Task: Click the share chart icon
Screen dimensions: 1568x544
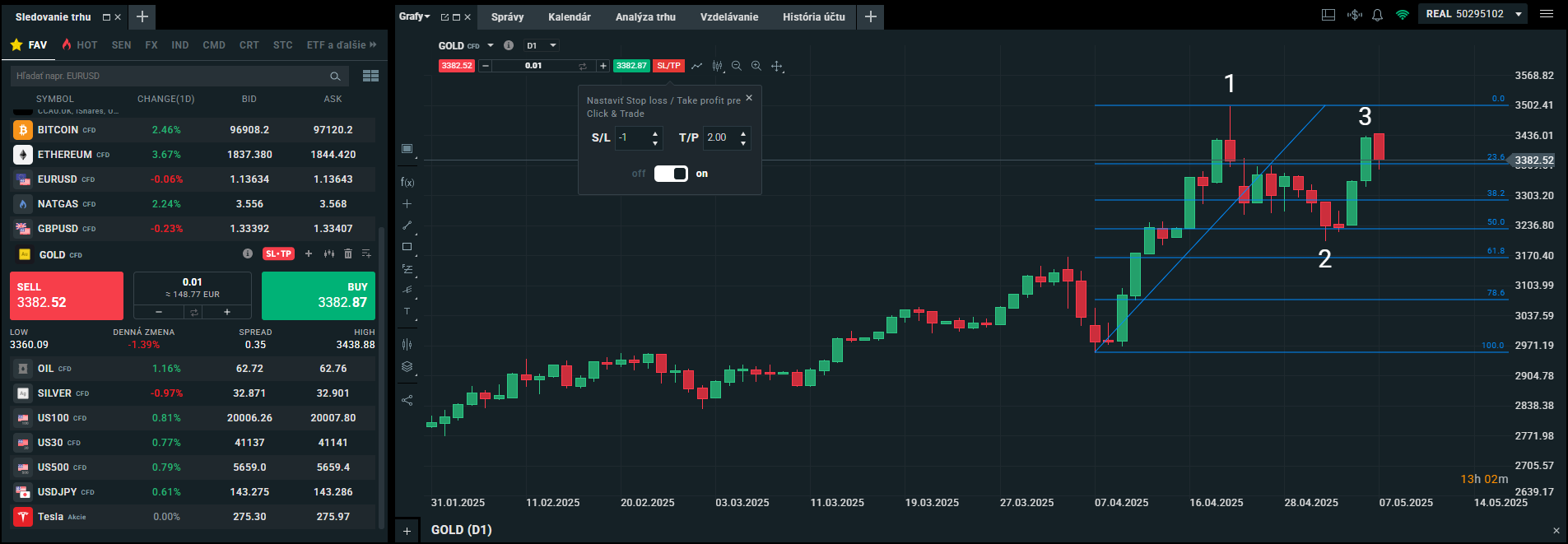Action: 407,400
